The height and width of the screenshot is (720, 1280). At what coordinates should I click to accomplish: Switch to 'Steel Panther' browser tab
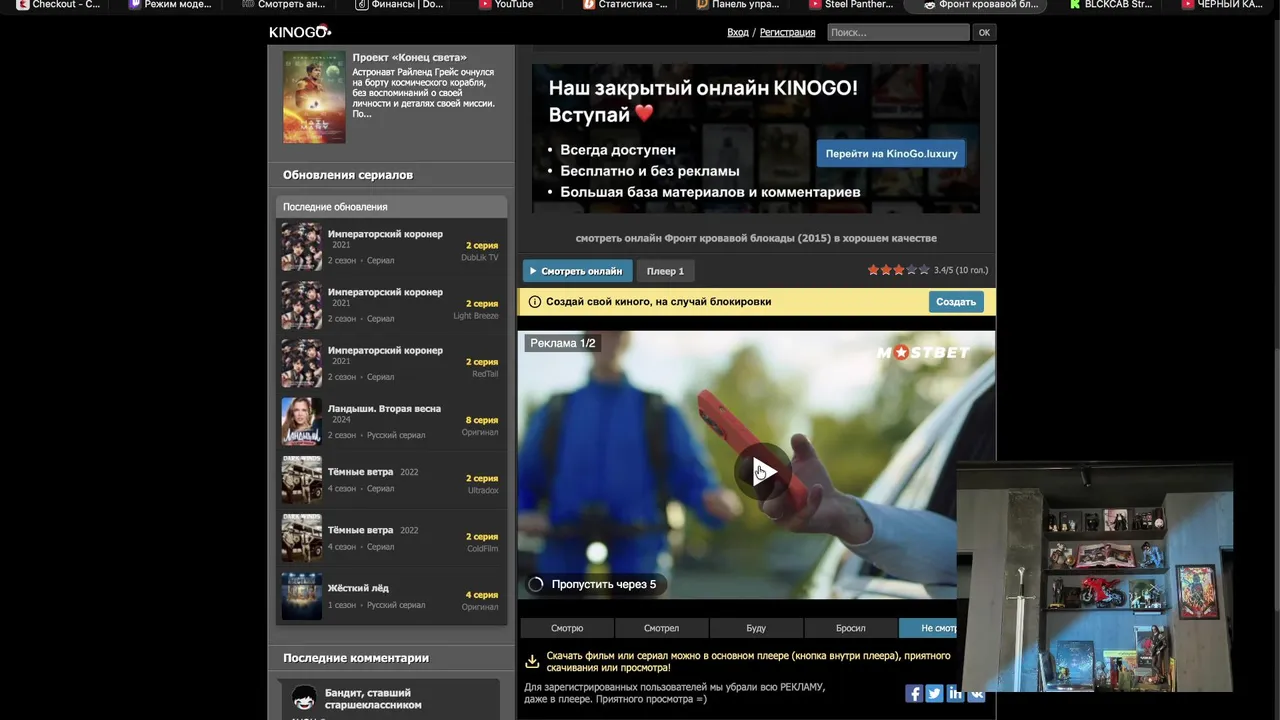[852, 5]
